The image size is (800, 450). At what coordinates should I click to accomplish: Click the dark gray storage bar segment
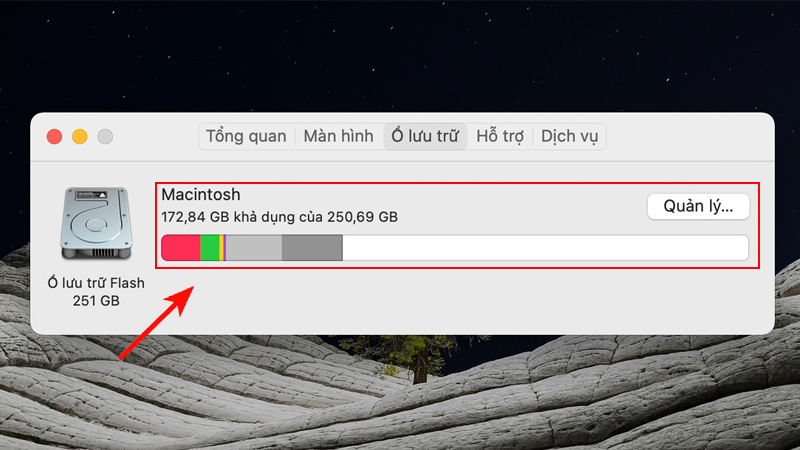click(x=312, y=248)
